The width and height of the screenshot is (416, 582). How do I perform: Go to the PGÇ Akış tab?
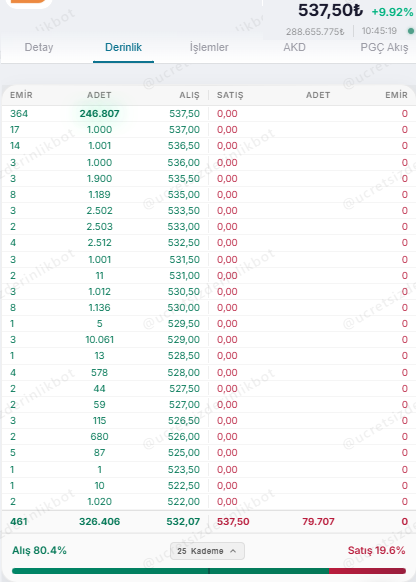[x=384, y=48]
